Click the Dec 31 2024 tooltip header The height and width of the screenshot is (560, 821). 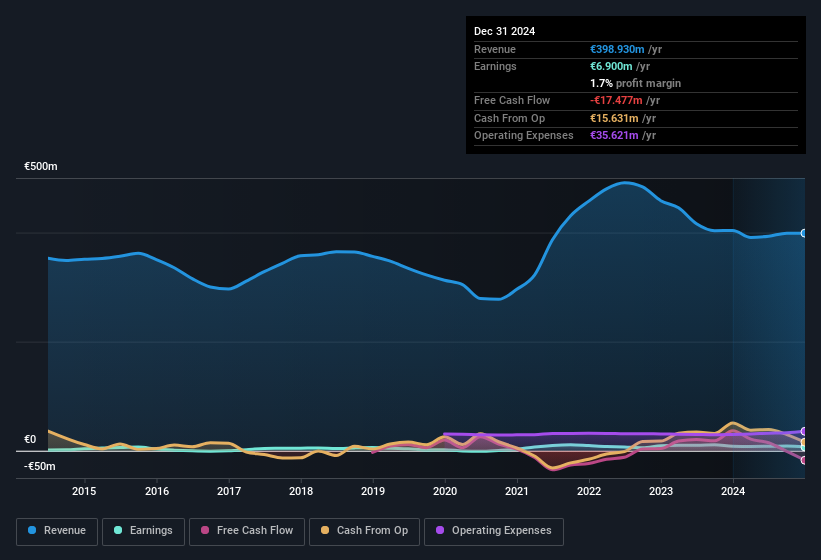click(x=505, y=31)
